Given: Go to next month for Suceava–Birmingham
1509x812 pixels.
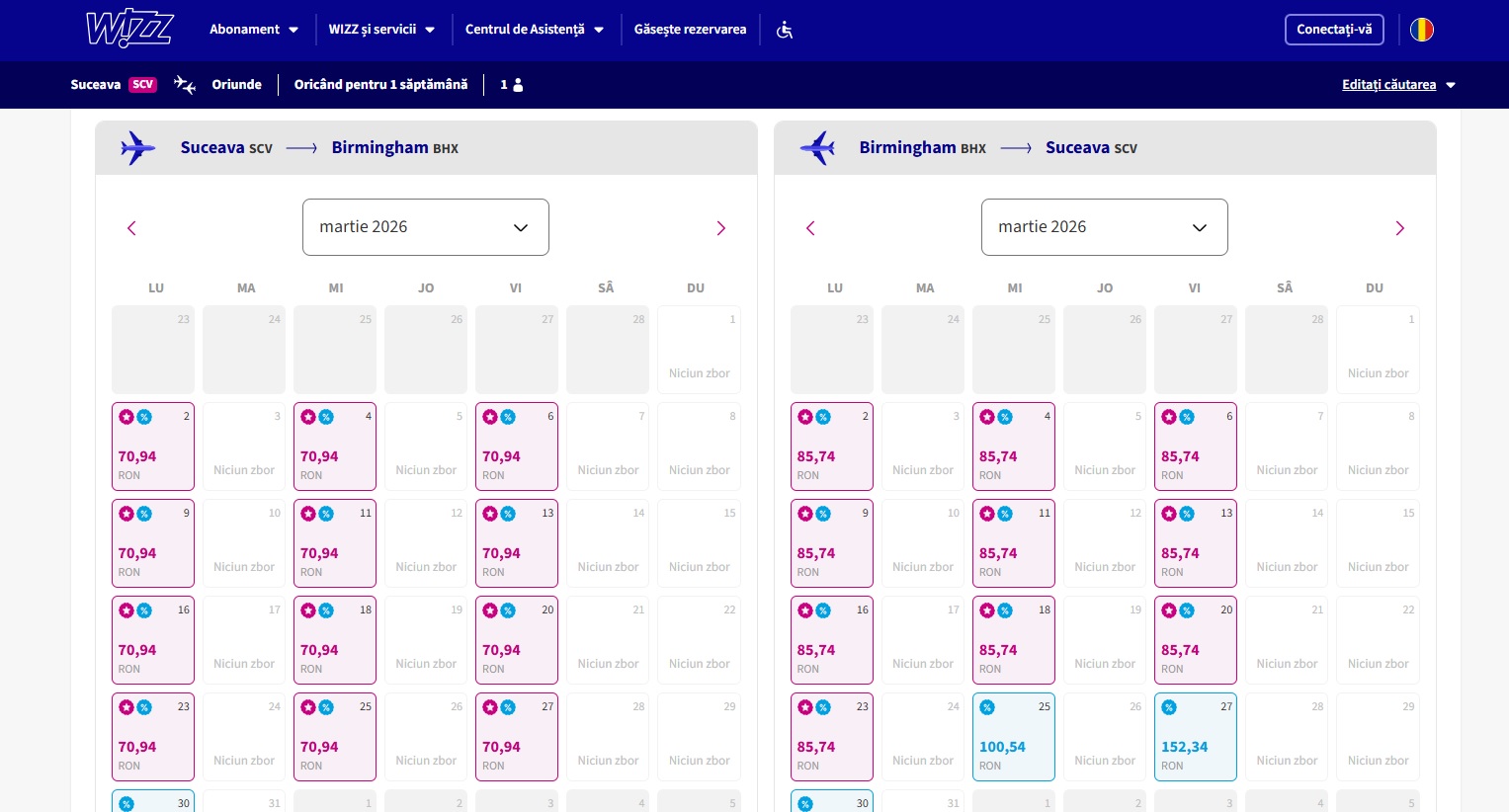Looking at the screenshot, I should coord(720,228).
